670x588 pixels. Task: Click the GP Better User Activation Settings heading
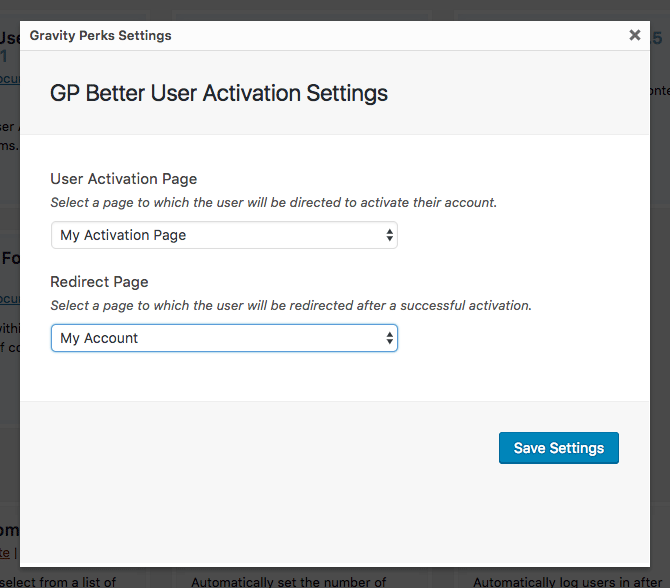tap(219, 93)
